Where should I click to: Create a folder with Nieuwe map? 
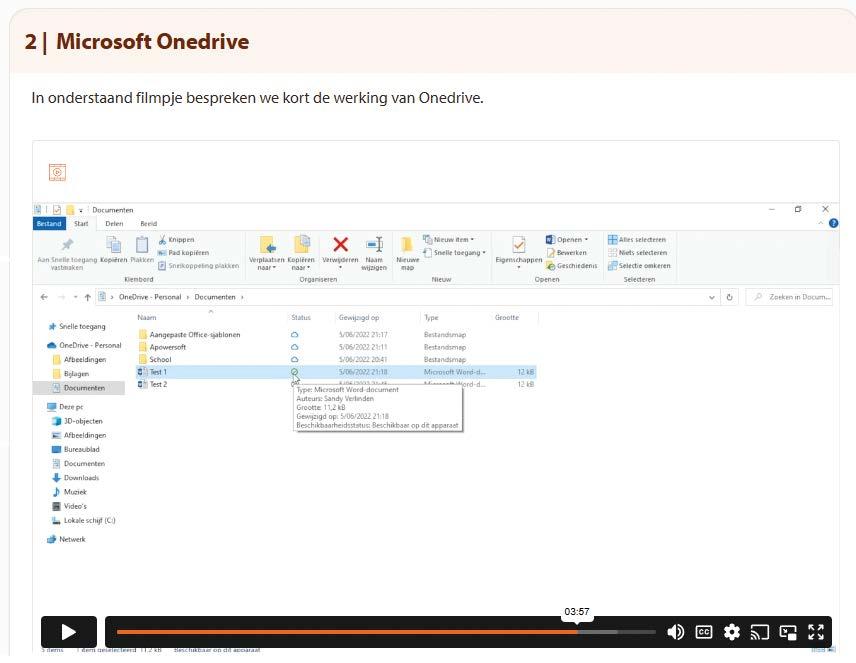[x=407, y=253]
